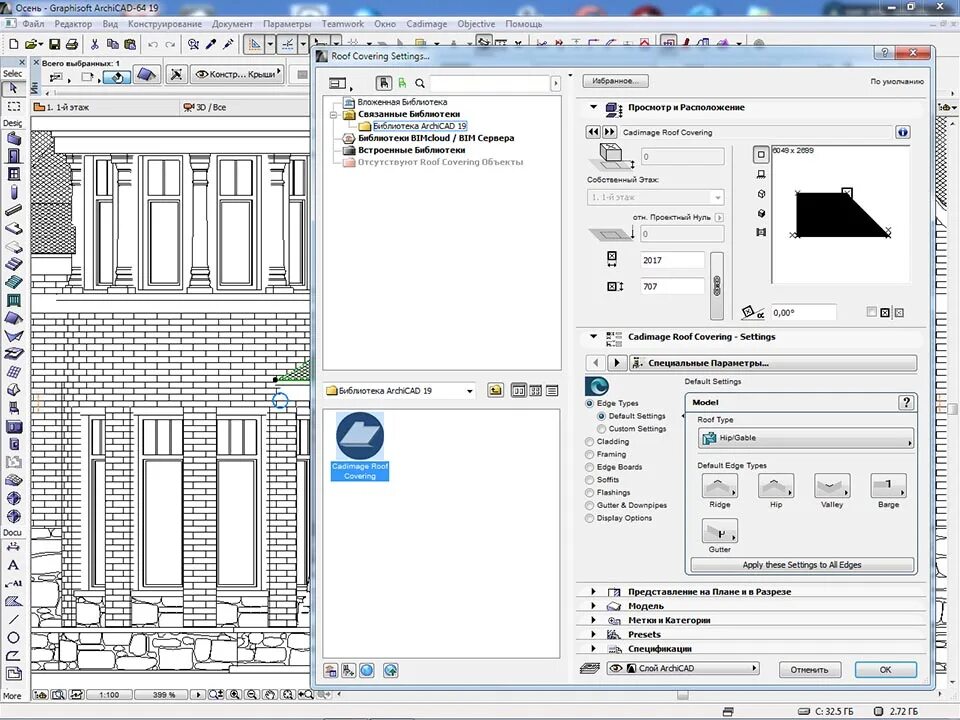Image resolution: width=960 pixels, height=720 pixels.
Task: Click the OK button
Action: coord(885,669)
